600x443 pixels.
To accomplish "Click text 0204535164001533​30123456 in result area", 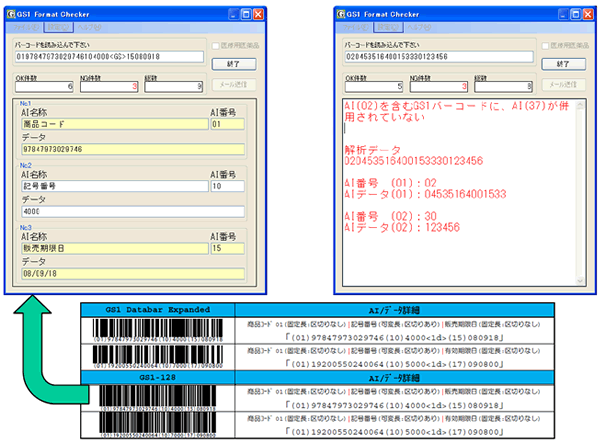I will point(413,161).
